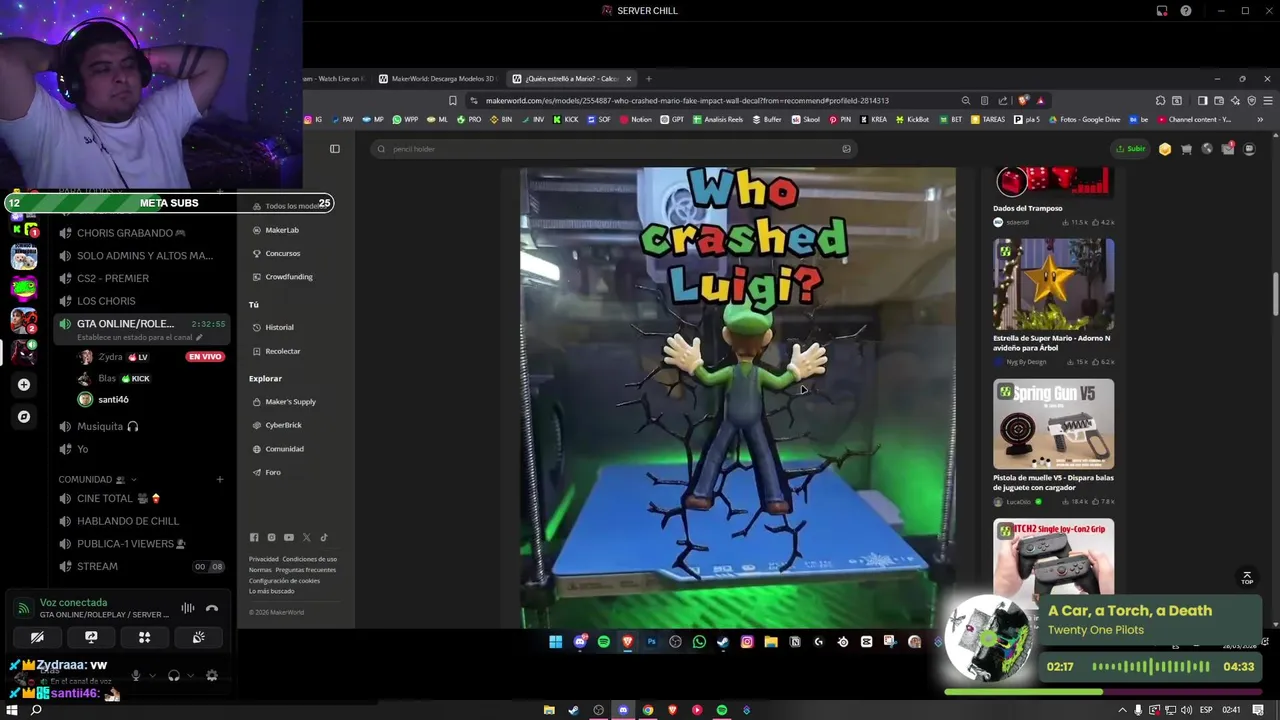Open Brave browser main menu
The image size is (1280, 720).
1268,100
